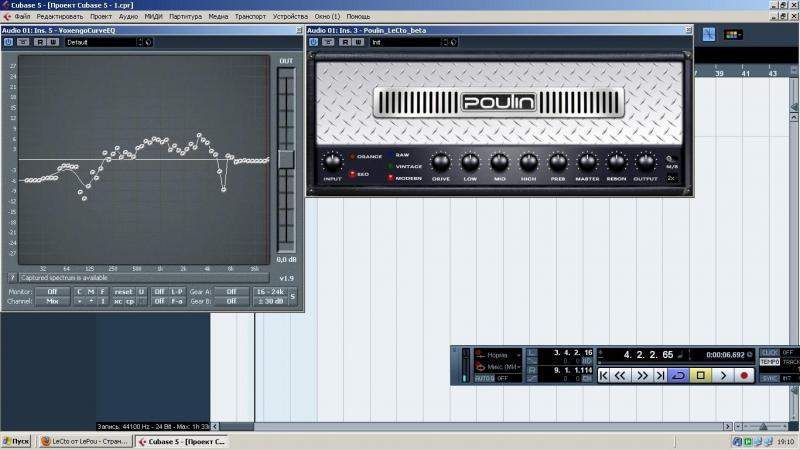Click the OUT gain slider in CurveEQ

point(286,158)
